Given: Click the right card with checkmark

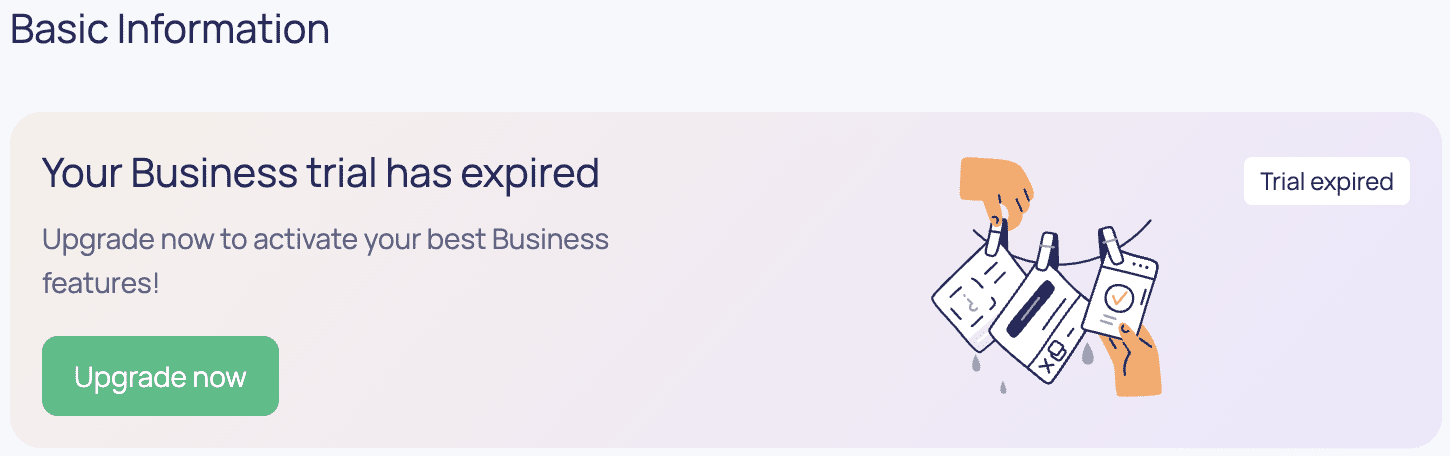Looking at the screenshot, I should 1120,295.
